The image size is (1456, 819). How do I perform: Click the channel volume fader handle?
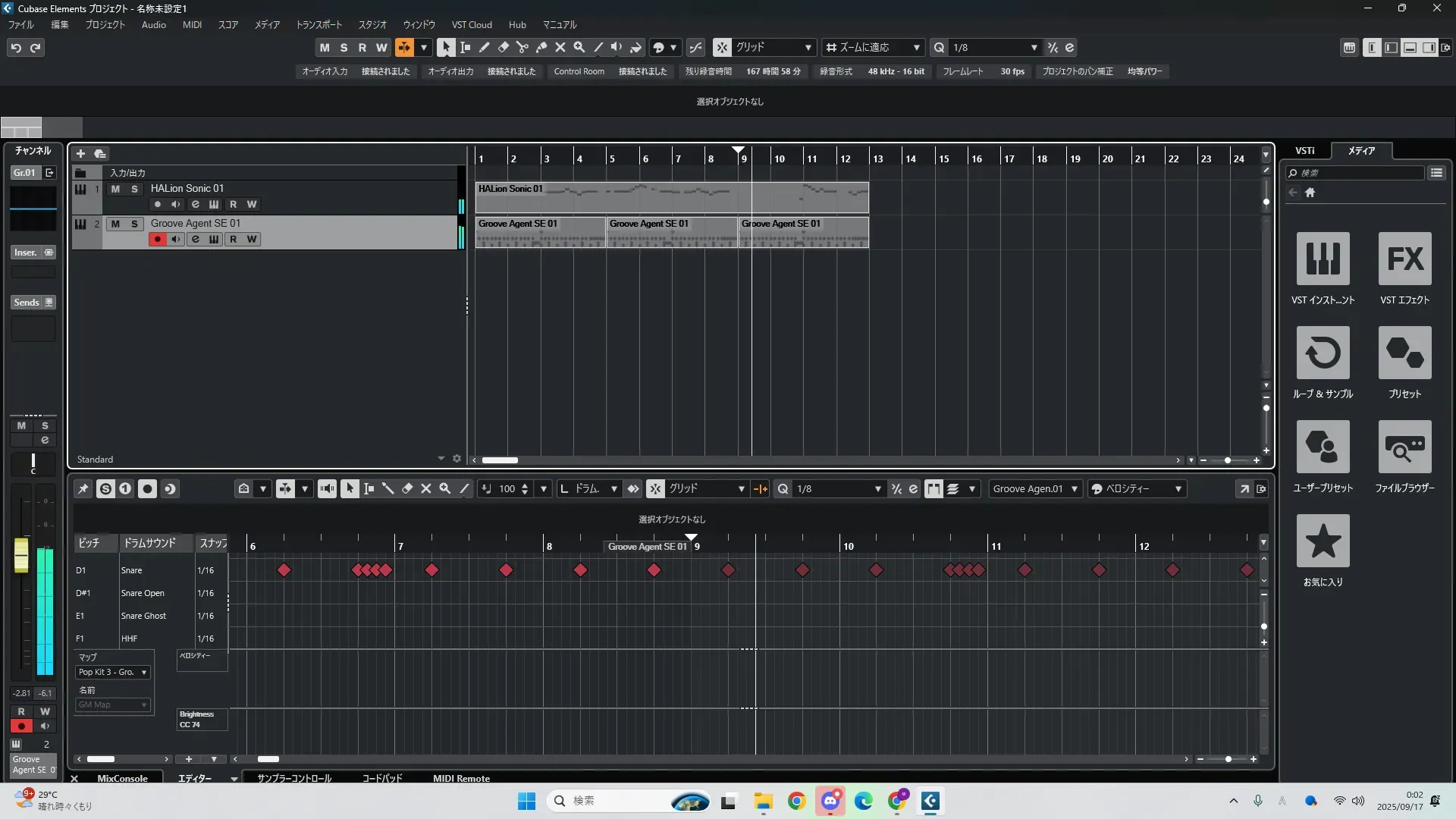(x=21, y=554)
